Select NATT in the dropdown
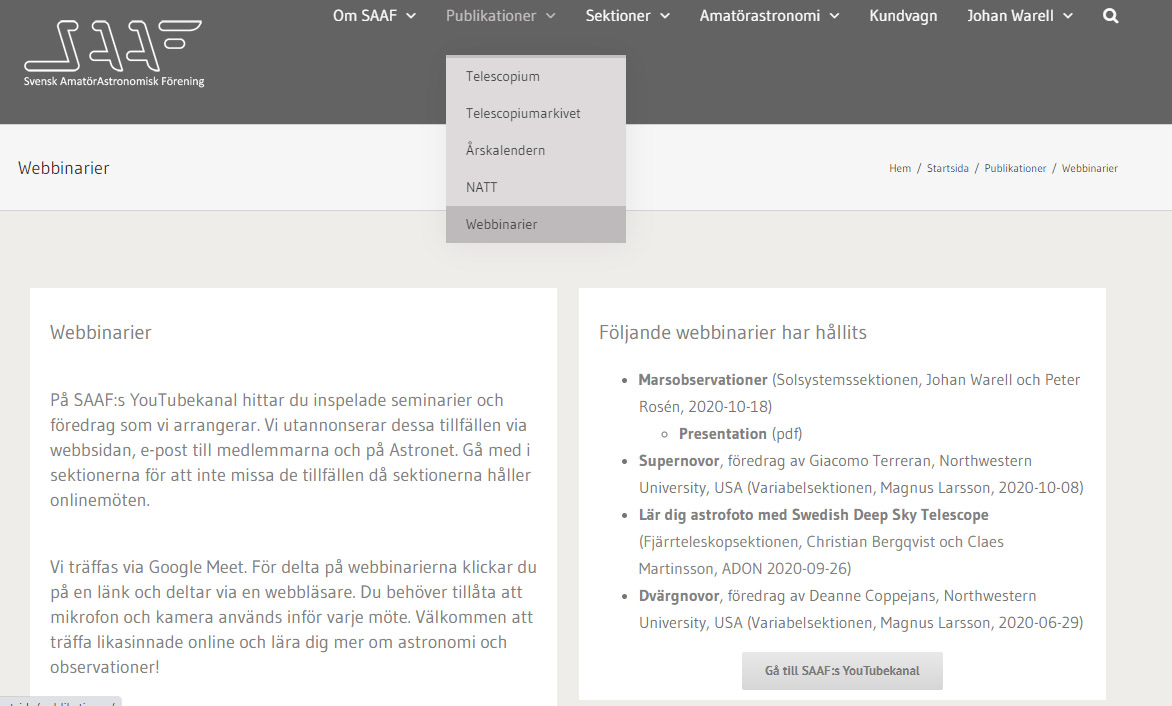This screenshot has height=706, width=1172. (x=481, y=188)
